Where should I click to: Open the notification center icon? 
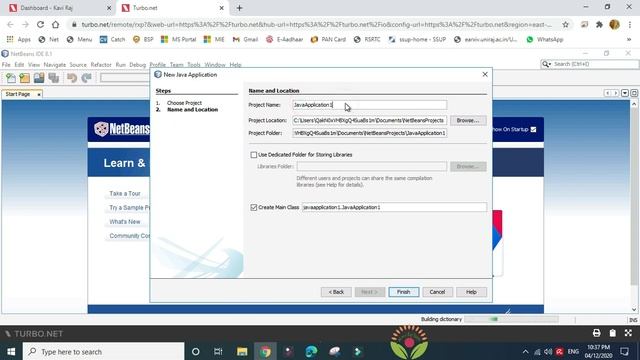[624, 351]
